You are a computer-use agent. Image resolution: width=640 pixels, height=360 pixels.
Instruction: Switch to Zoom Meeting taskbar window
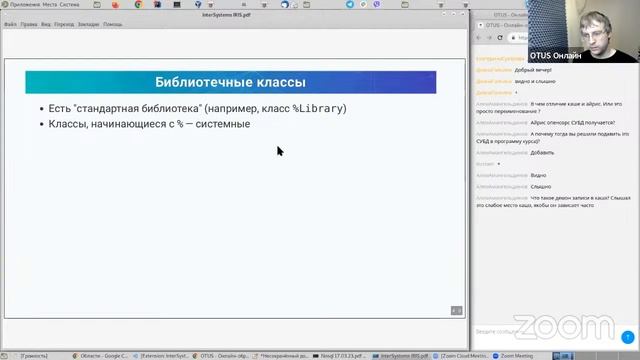pyautogui.click(x=513, y=356)
